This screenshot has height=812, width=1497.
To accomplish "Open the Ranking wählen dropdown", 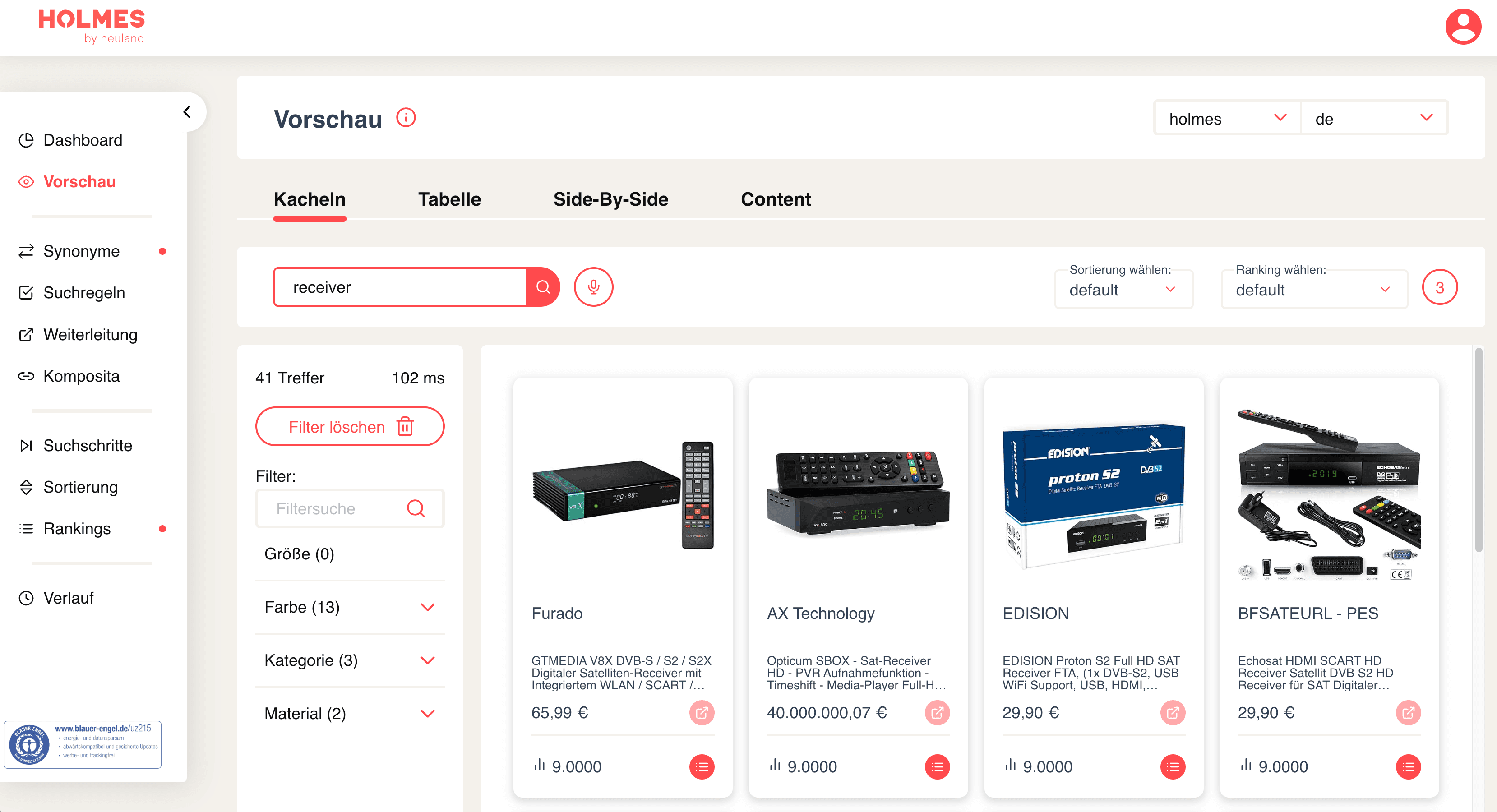I will click(x=1314, y=289).
